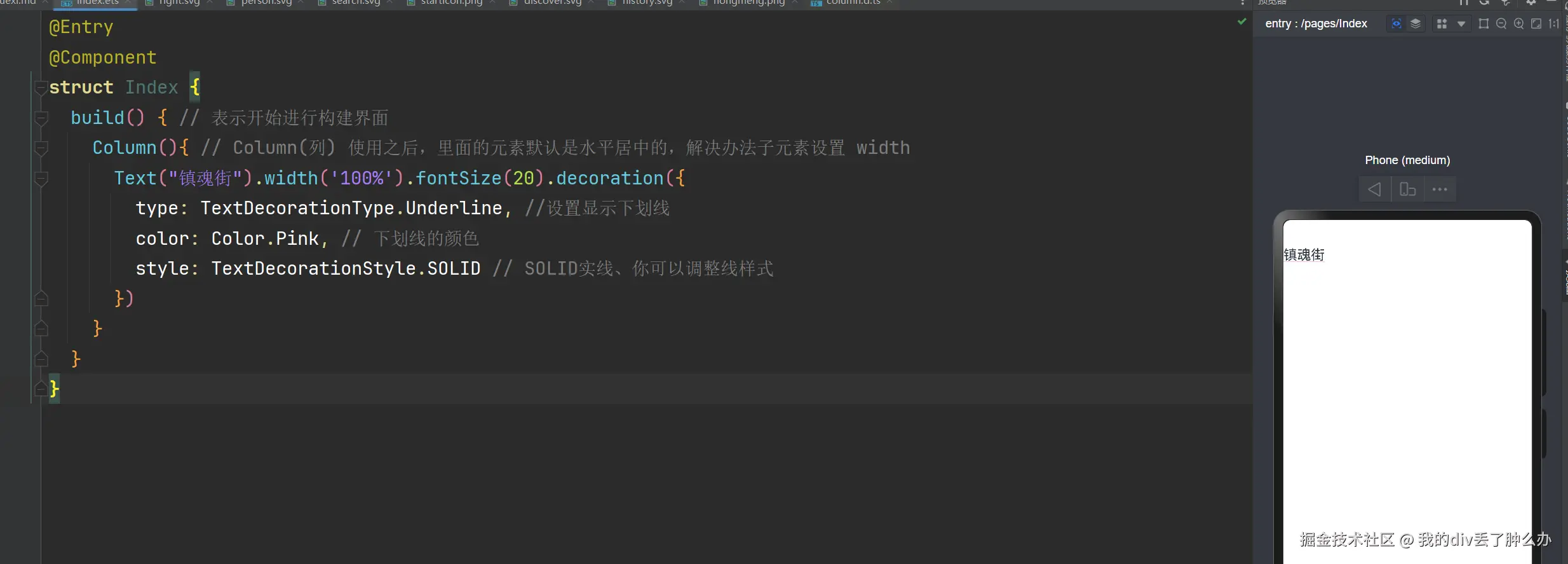Click the Index struct name in code
Screen dimensions: 1568x564
click(152, 87)
